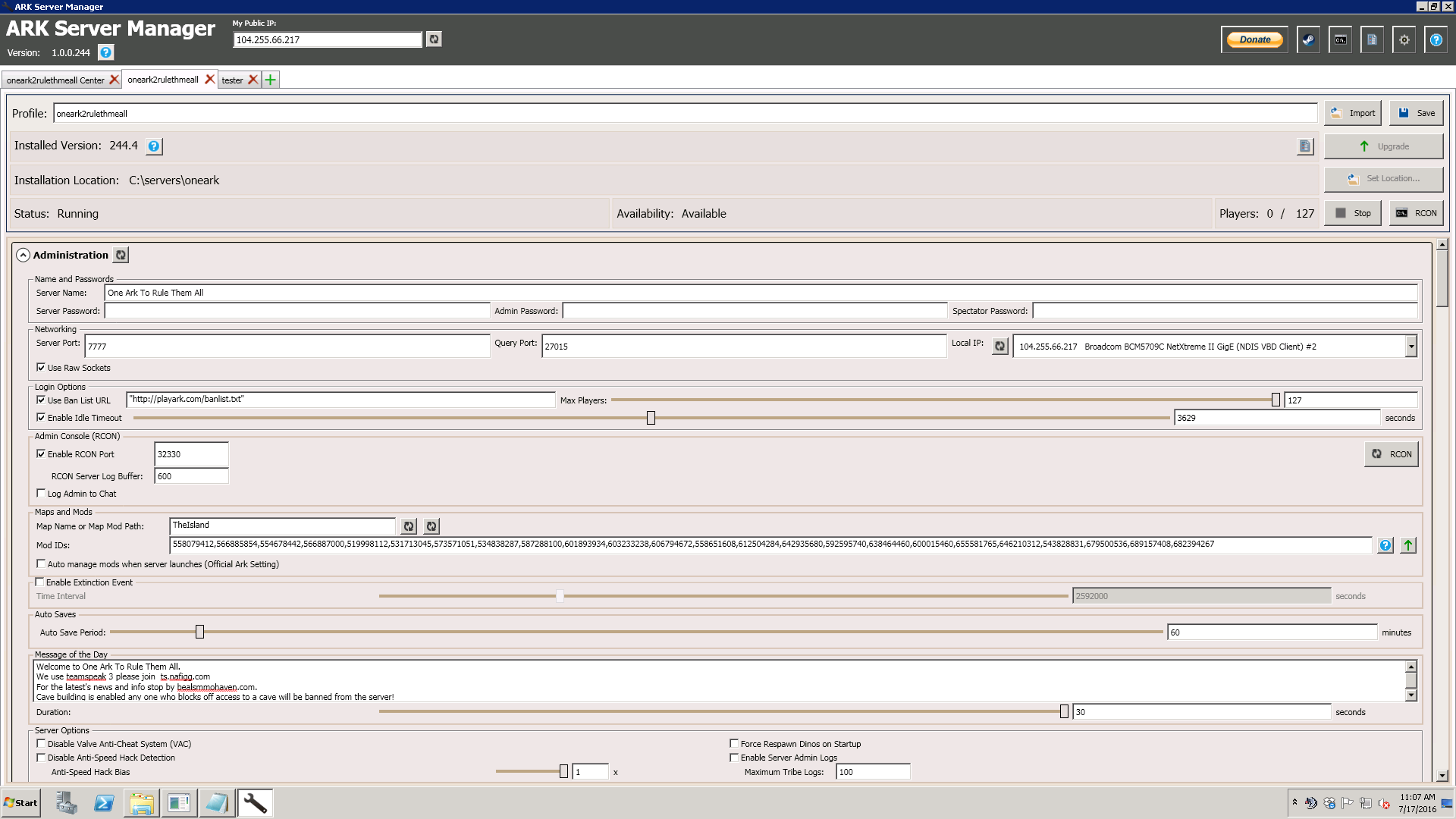Enable Auto manage mods on launch
The image size is (1456, 819).
[x=41, y=563]
